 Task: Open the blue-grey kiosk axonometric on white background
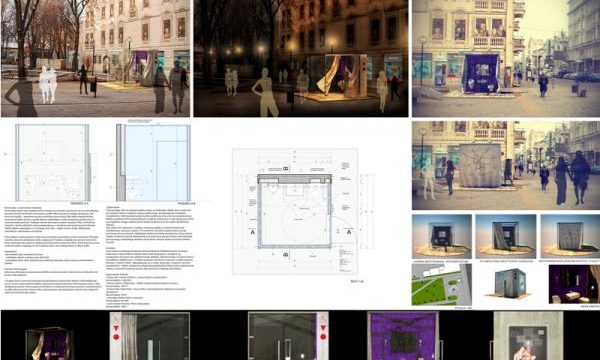pos(509,283)
